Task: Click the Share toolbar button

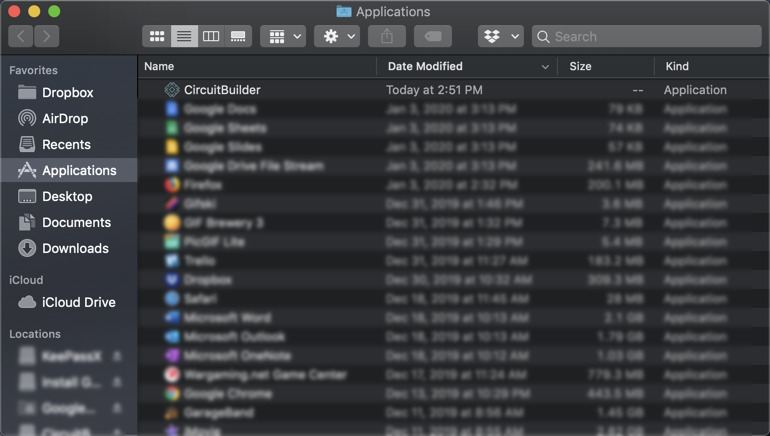Action: 387,36
